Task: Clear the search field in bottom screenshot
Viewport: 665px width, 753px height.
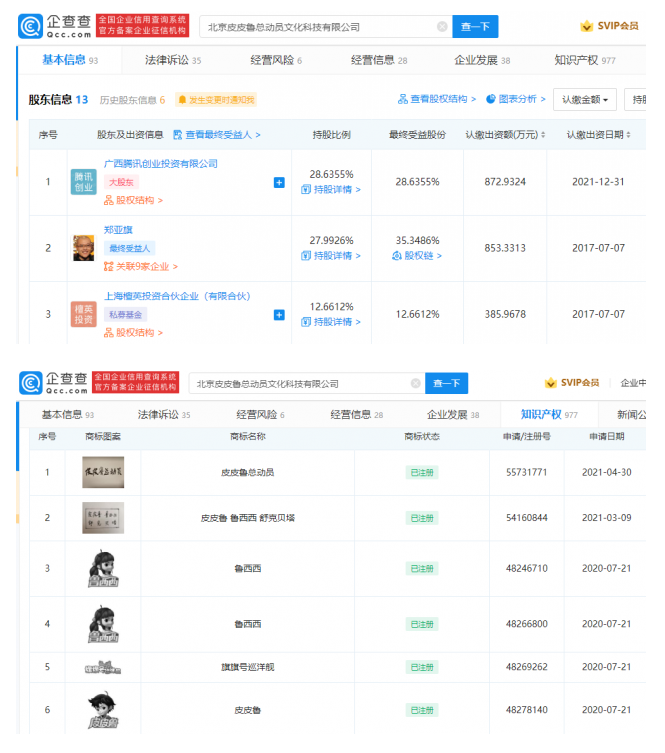Action: coord(416,383)
